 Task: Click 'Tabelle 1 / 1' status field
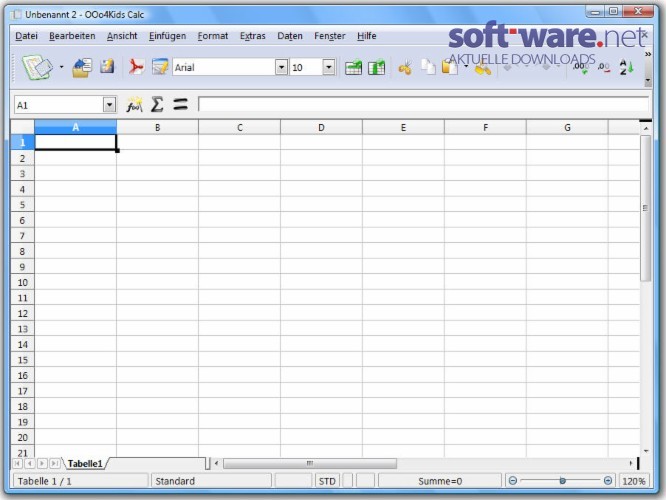coord(81,481)
